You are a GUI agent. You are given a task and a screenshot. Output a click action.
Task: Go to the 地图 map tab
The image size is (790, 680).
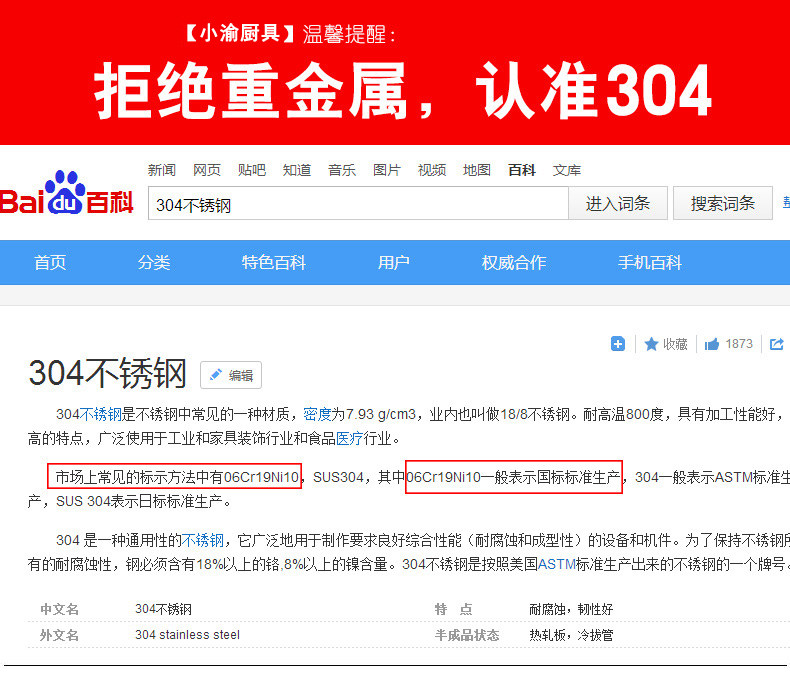477,170
